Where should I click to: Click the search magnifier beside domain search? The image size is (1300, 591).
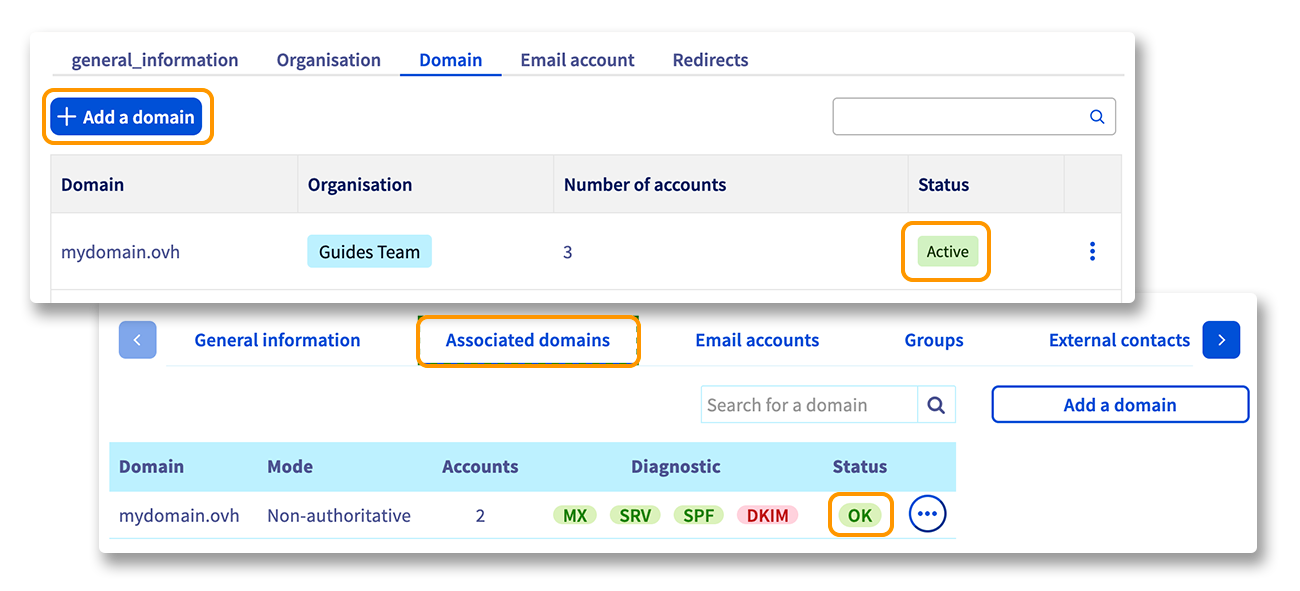[x=936, y=405]
